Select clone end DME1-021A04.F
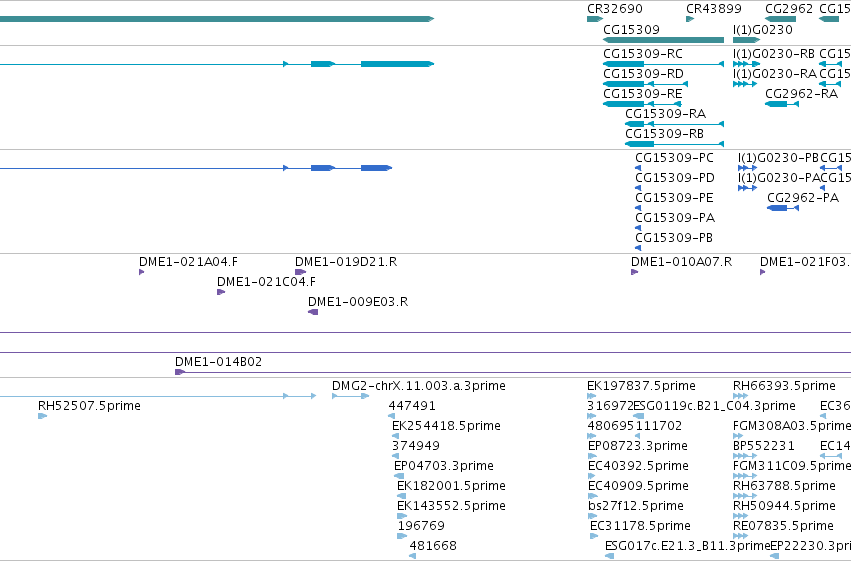Image resolution: width=851 pixels, height=561 pixels. [188, 262]
